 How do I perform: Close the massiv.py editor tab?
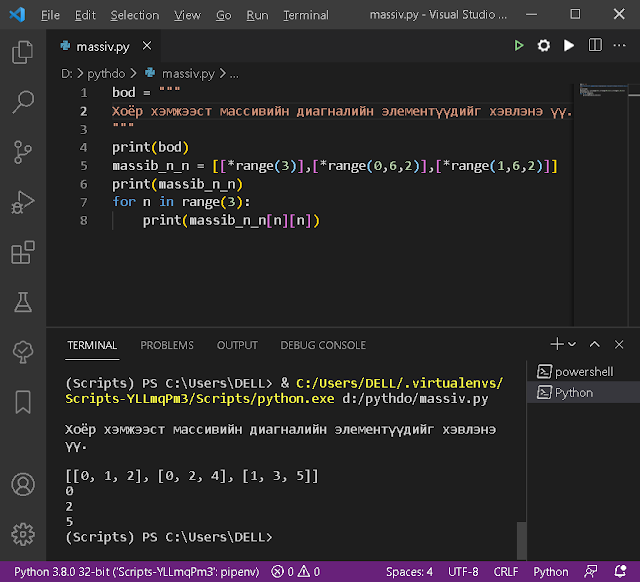147,46
